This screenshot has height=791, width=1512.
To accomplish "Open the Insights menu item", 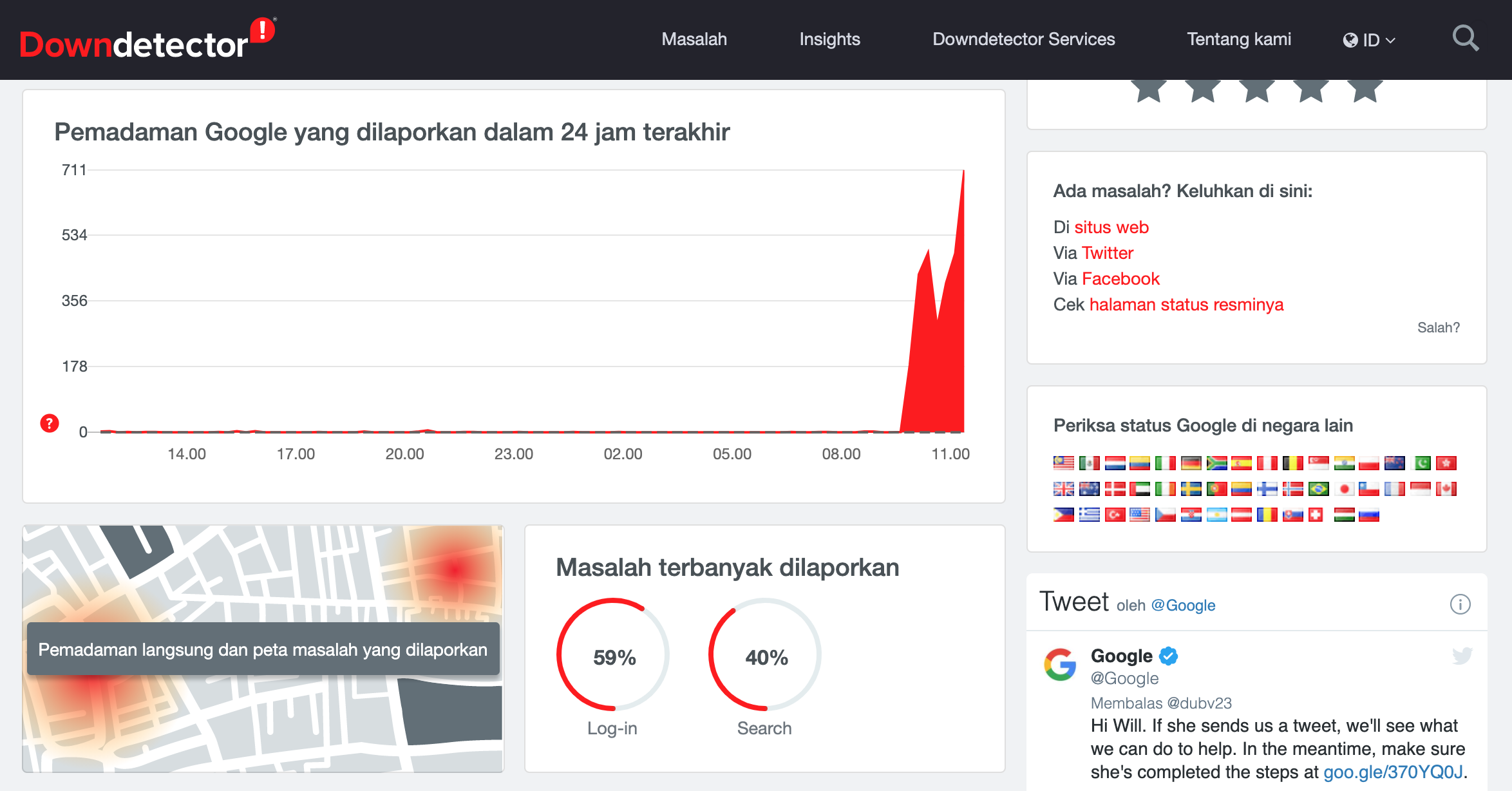I will (829, 39).
